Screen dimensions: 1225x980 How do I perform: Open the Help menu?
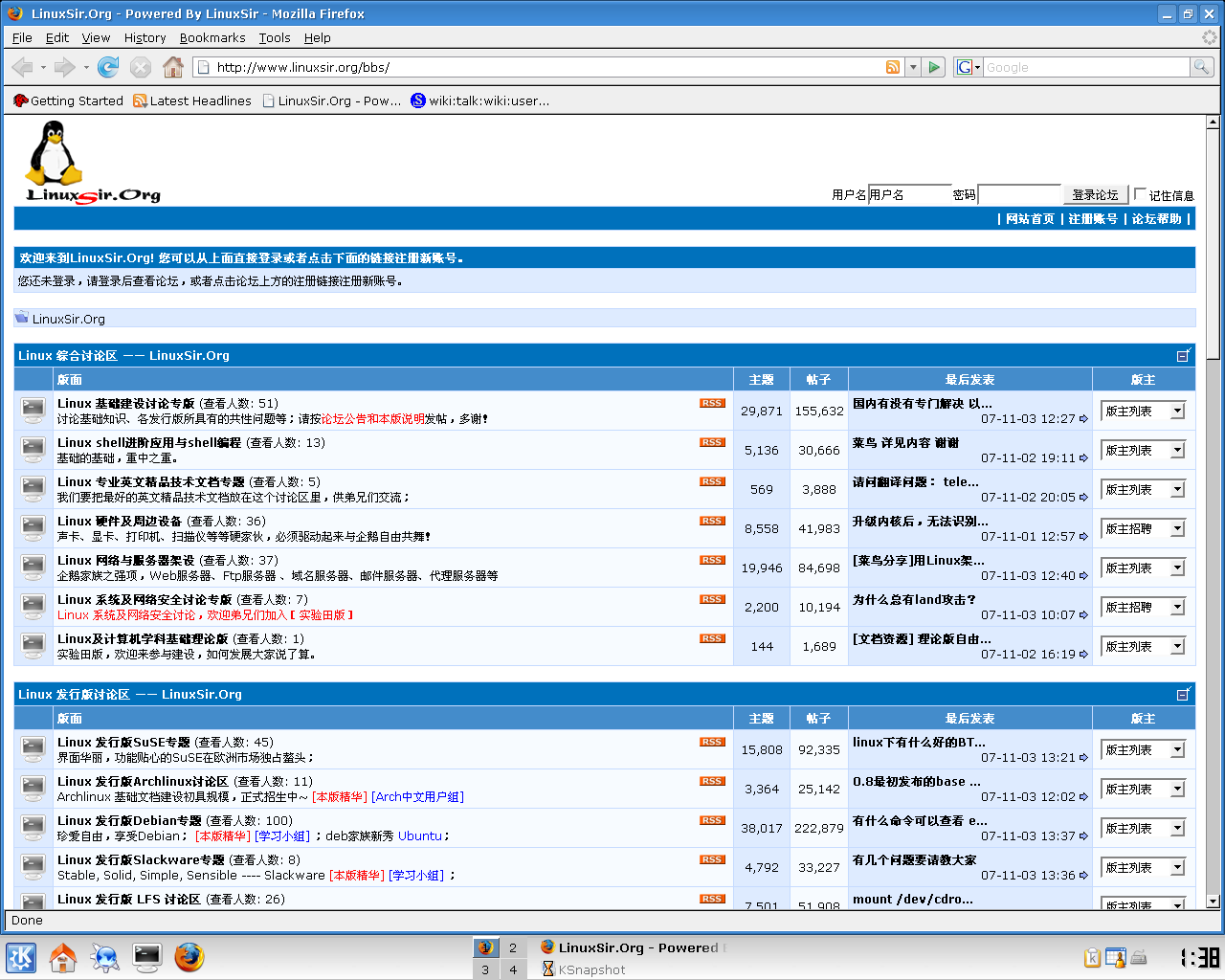318,37
